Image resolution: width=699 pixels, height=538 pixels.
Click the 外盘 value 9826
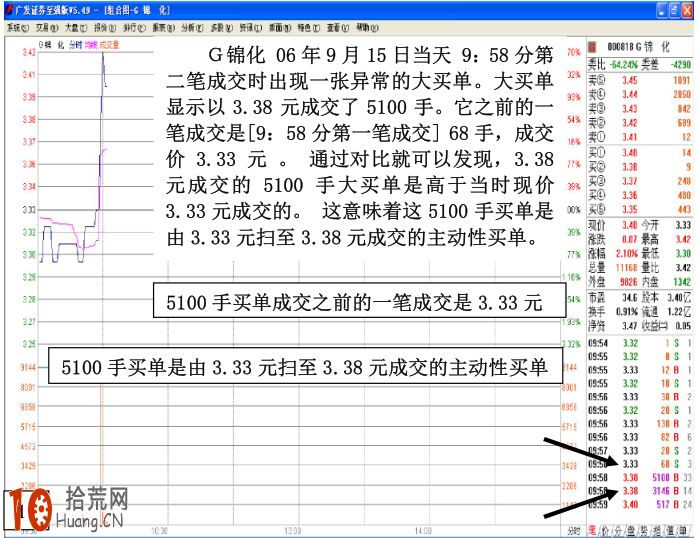click(x=629, y=282)
